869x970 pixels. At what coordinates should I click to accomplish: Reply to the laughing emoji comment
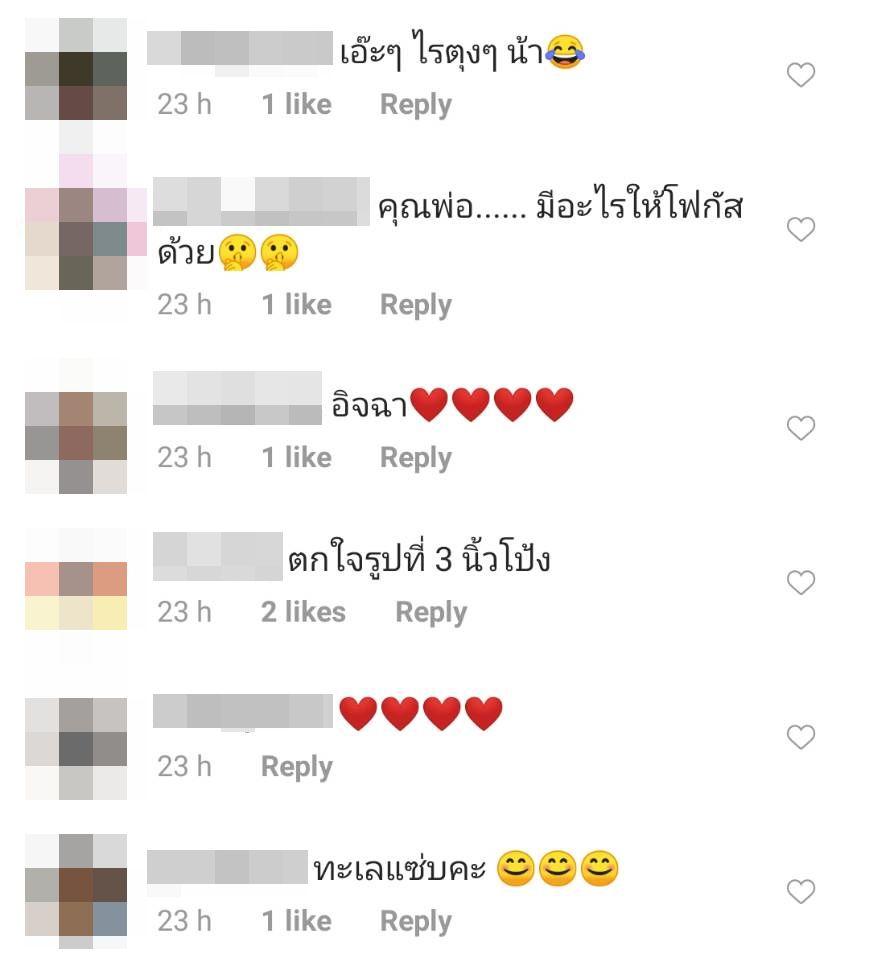[x=416, y=105]
